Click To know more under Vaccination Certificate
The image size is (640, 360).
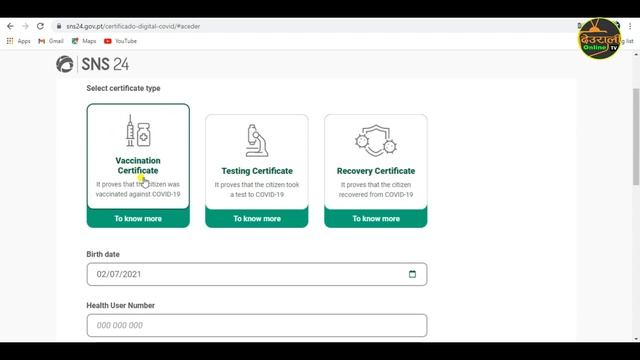138,218
